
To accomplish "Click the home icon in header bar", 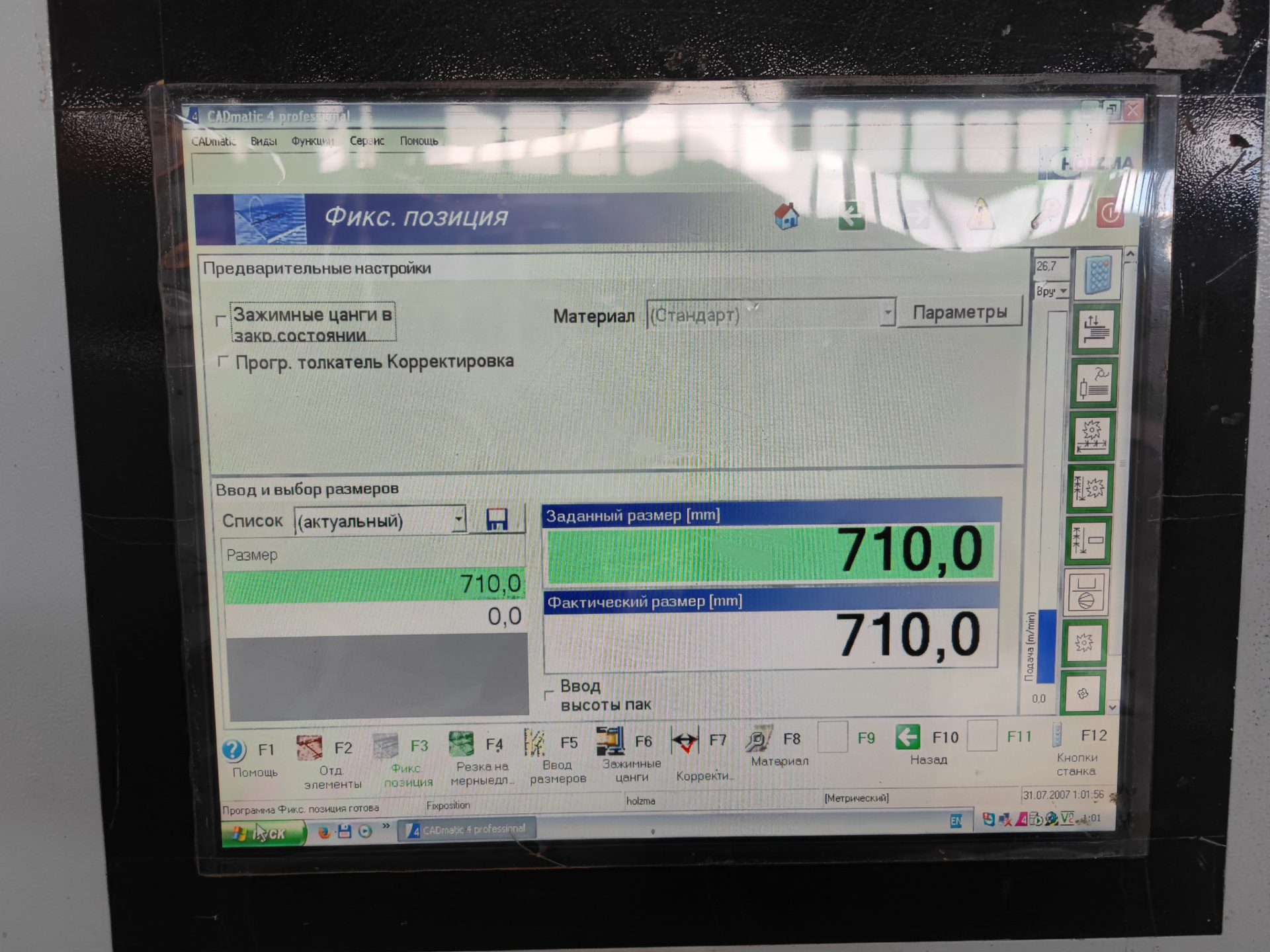I will (786, 216).
